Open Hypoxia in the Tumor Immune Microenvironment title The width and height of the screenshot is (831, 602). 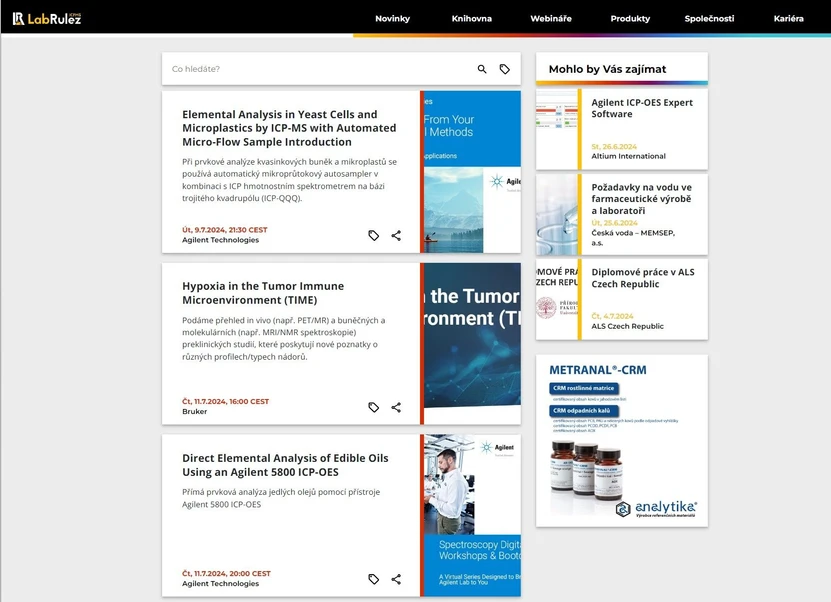coord(263,293)
